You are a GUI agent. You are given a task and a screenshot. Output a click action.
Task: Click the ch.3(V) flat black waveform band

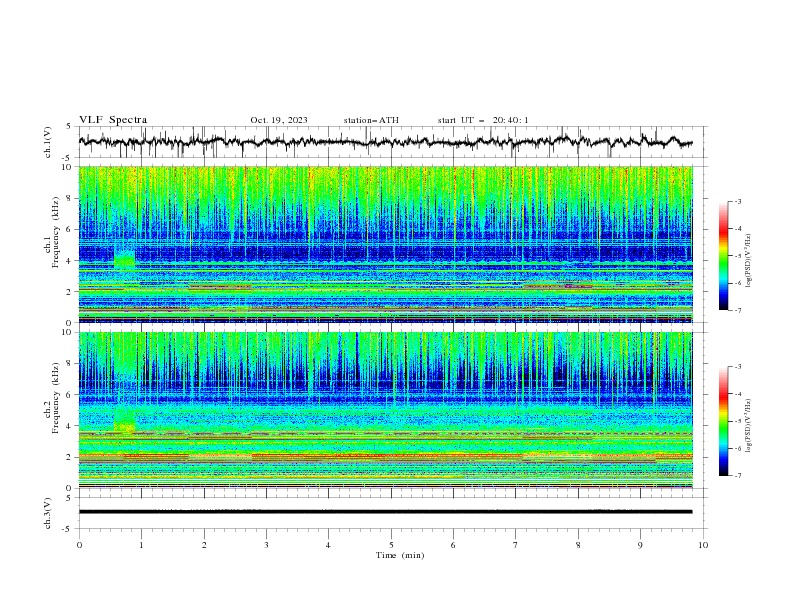[x=385, y=512]
